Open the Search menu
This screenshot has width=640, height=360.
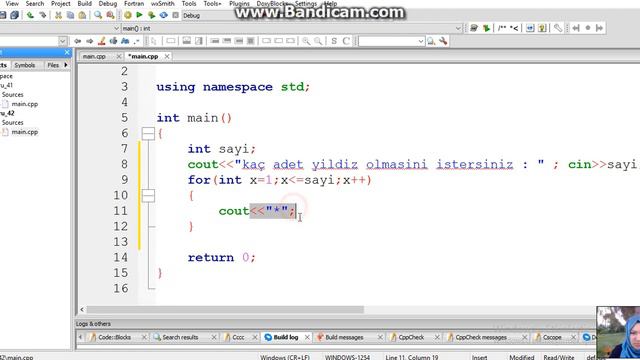tap(35, 4)
